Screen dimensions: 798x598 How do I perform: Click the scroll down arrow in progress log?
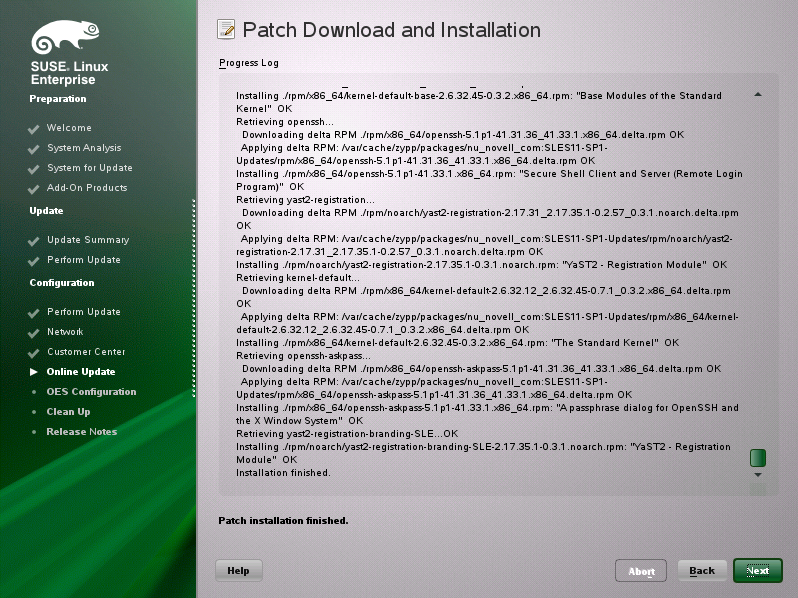758,474
